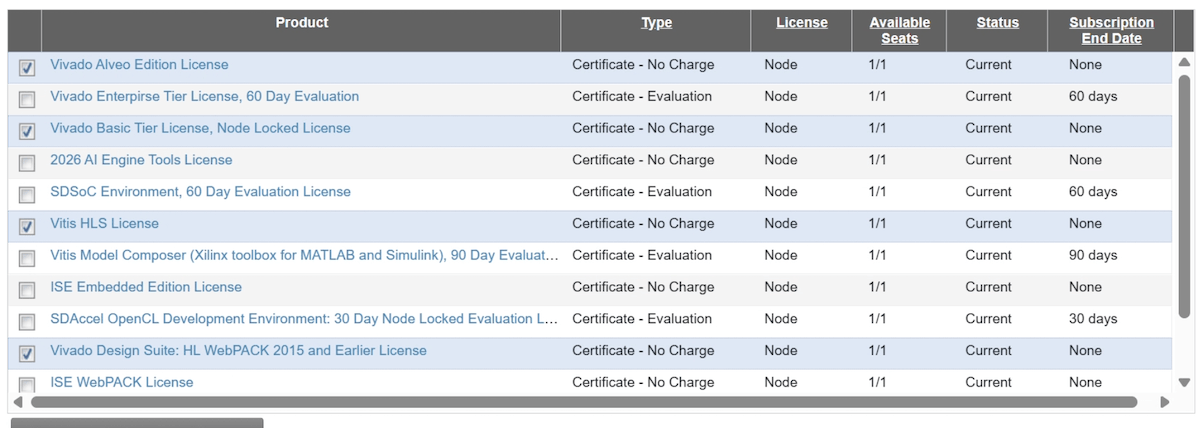The height and width of the screenshot is (428, 1200).
Task: Open ISE Embedded Edition License link
Action: pos(146,287)
